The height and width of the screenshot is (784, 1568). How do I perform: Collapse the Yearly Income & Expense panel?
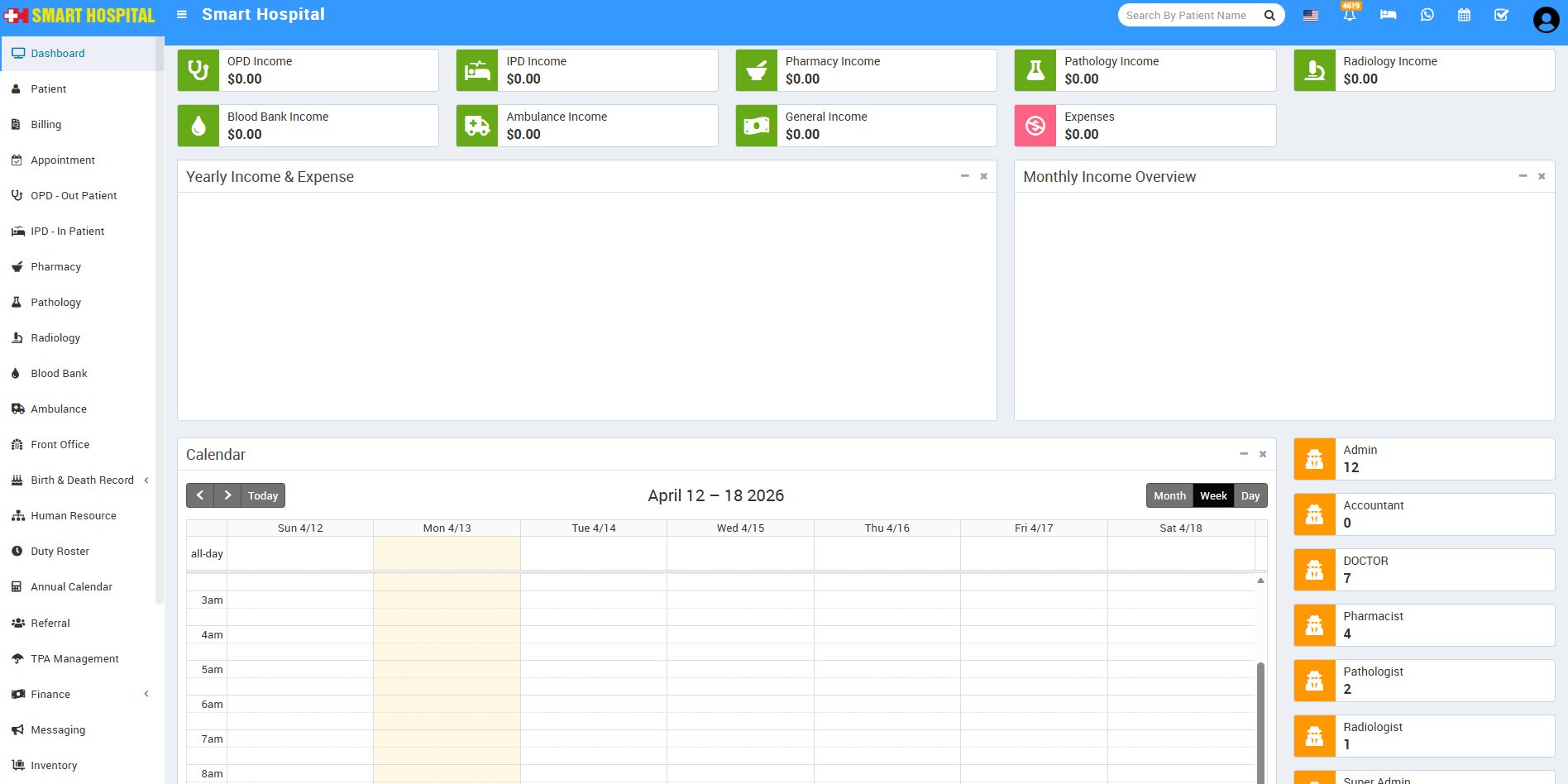pos(964,176)
